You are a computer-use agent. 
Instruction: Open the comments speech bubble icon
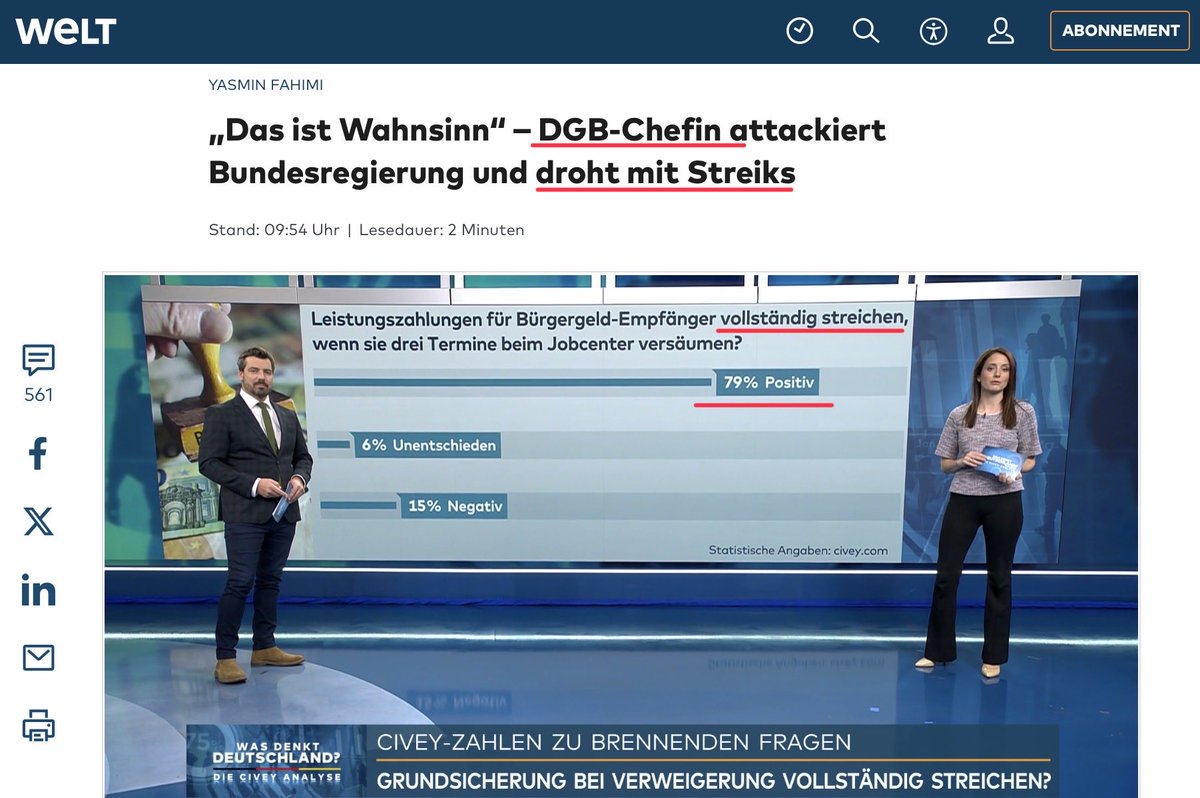[x=38, y=360]
